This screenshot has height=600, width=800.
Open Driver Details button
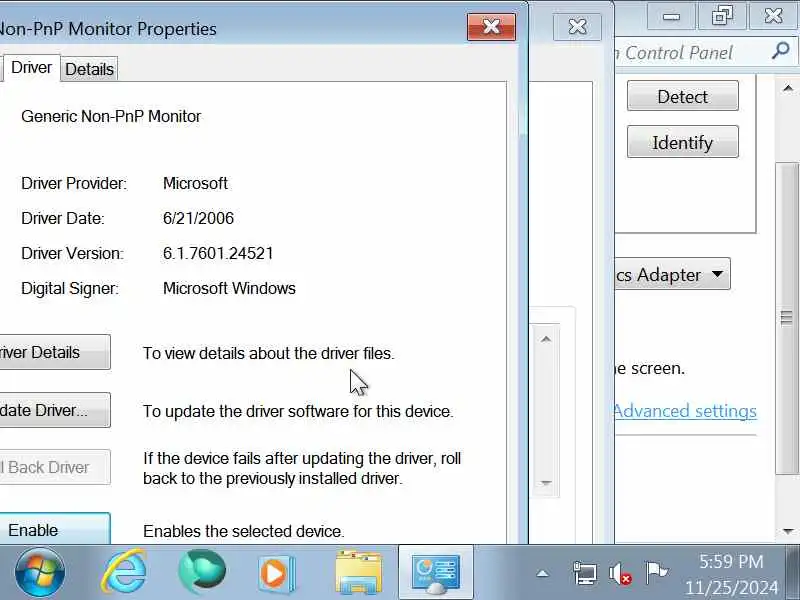click(55, 352)
